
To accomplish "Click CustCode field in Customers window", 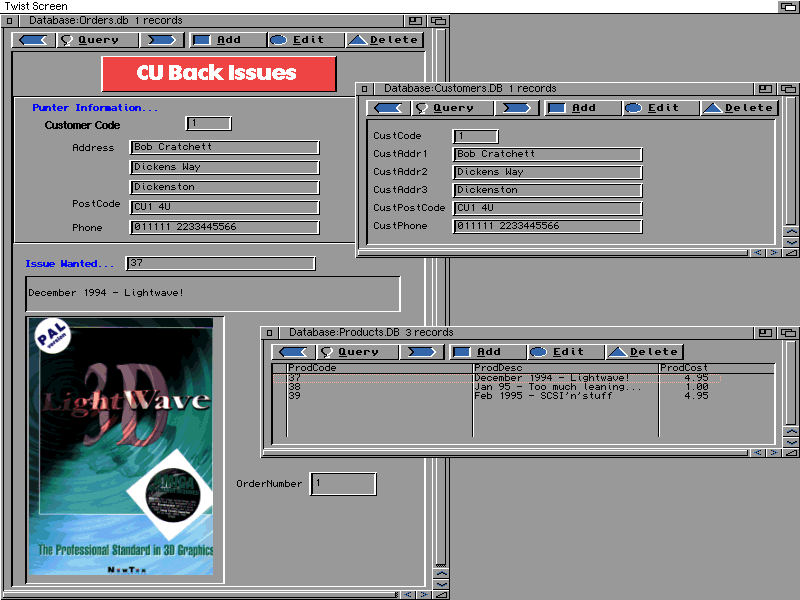I will click(476, 136).
